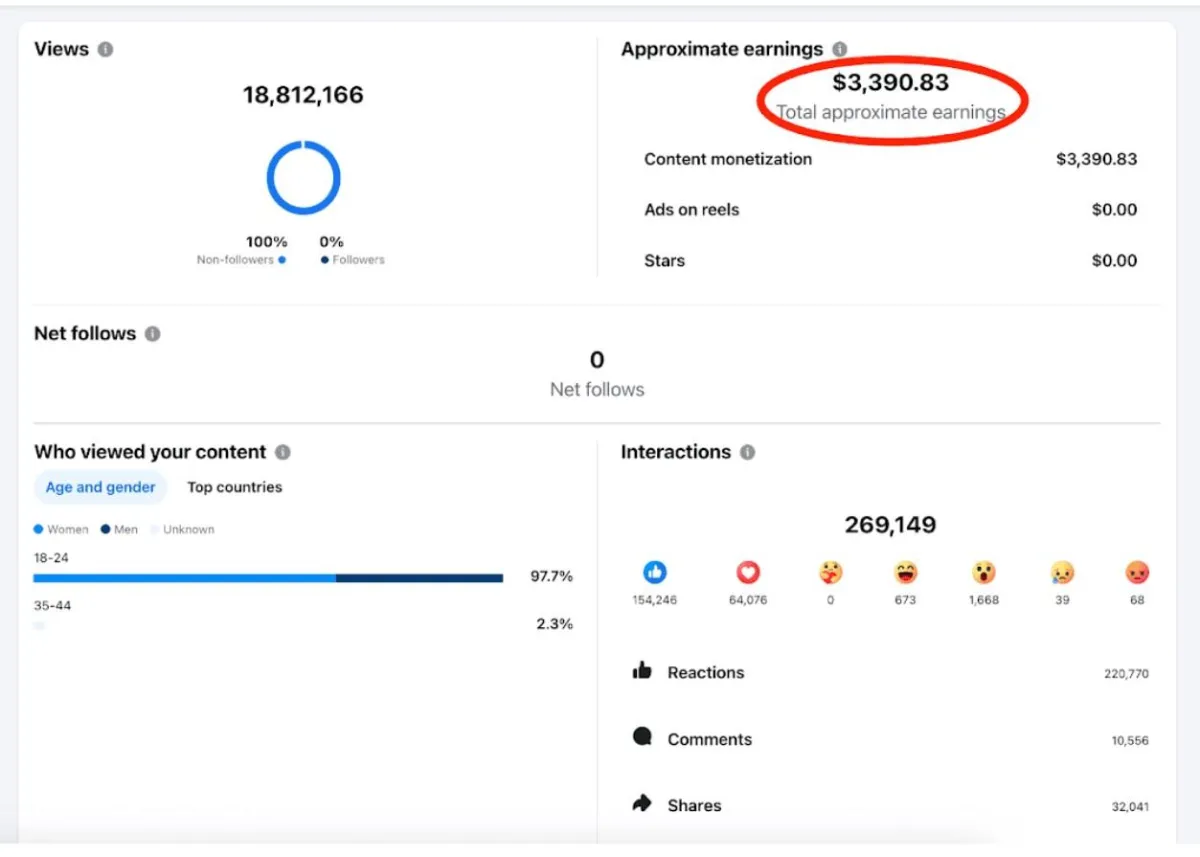This screenshot has width=1200, height=857.
Task: Open the Interactions info icon
Action: [747, 452]
